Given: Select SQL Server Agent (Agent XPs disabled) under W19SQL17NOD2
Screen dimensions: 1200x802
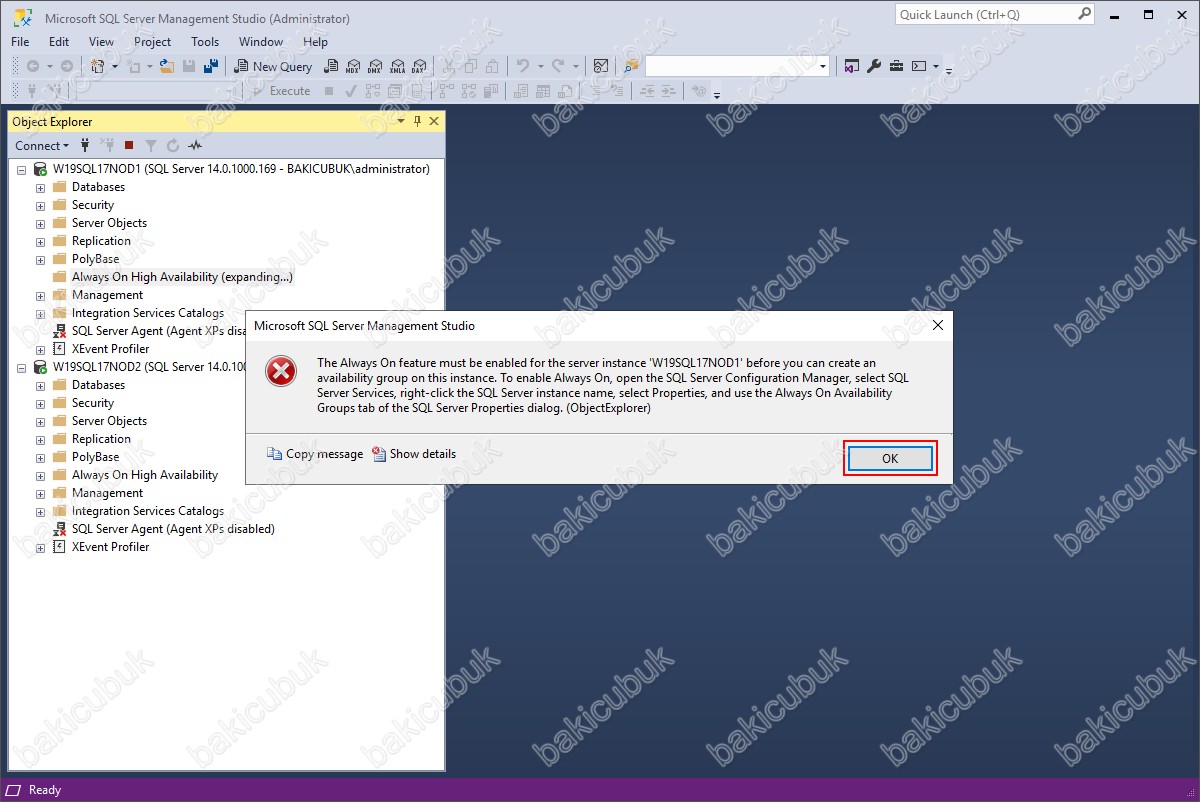Looking at the screenshot, I should pyautogui.click(x=173, y=529).
